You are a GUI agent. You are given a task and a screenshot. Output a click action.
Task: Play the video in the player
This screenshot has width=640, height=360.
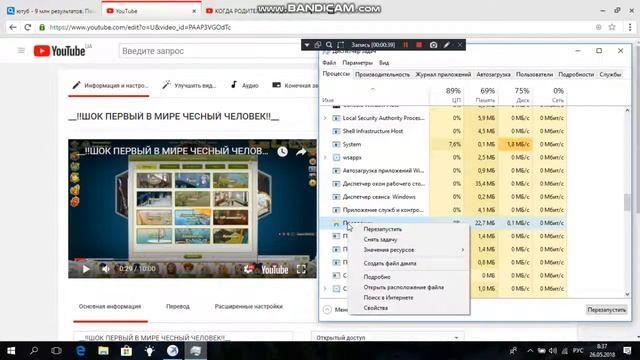point(86,269)
